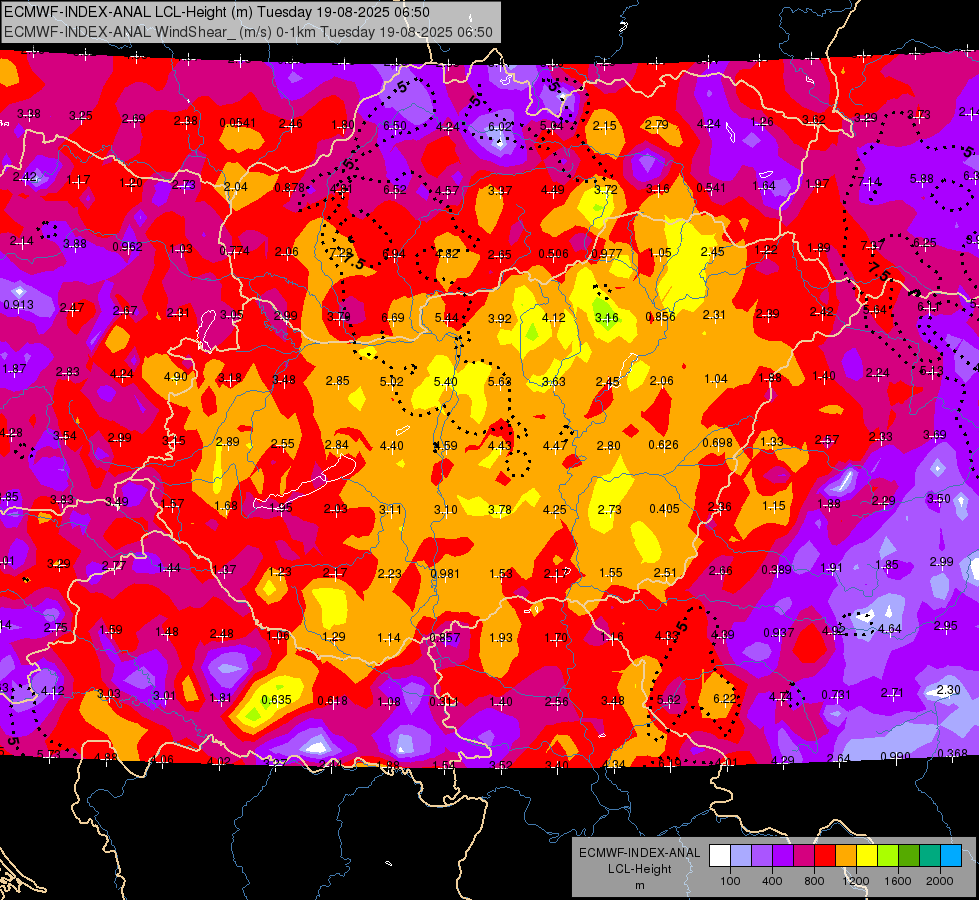Click the legend tick label 2000
The width and height of the screenshot is (979, 900).
940,881
